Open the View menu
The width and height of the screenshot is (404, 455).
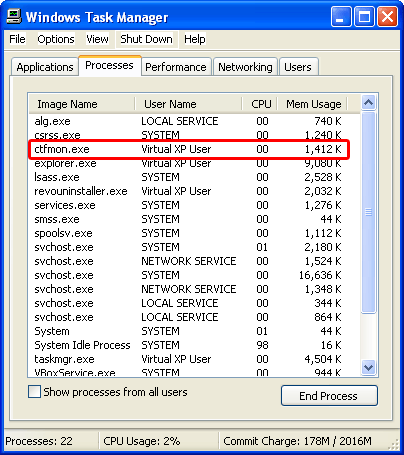coord(97,39)
